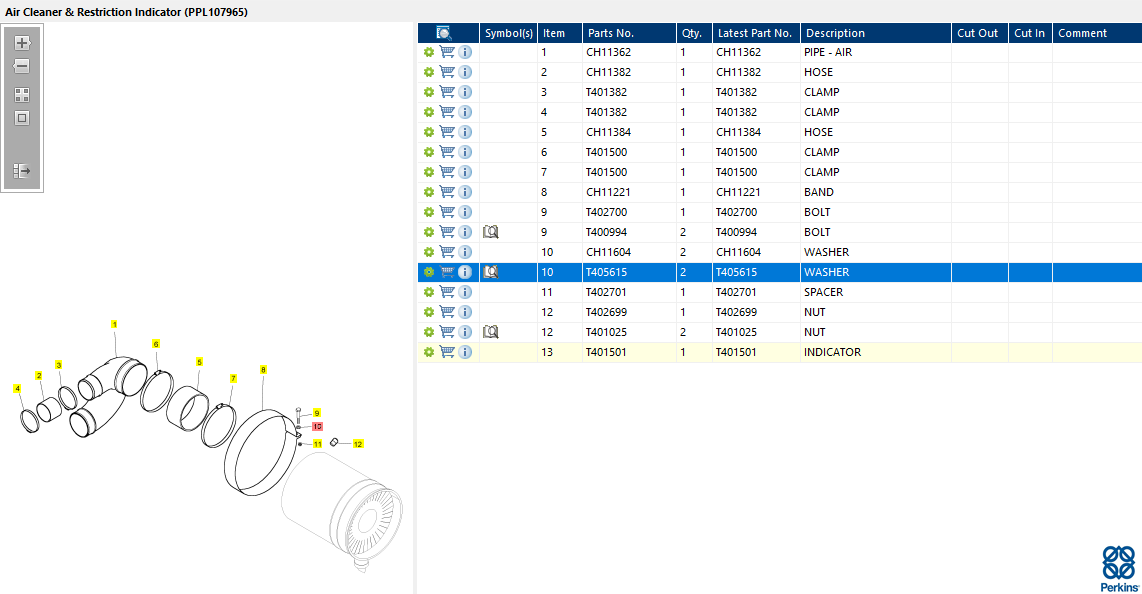Image resolution: width=1142 pixels, height=594 pixels.
Task: Sort by Parts No. column header
Action: click(x=629, y=33)
